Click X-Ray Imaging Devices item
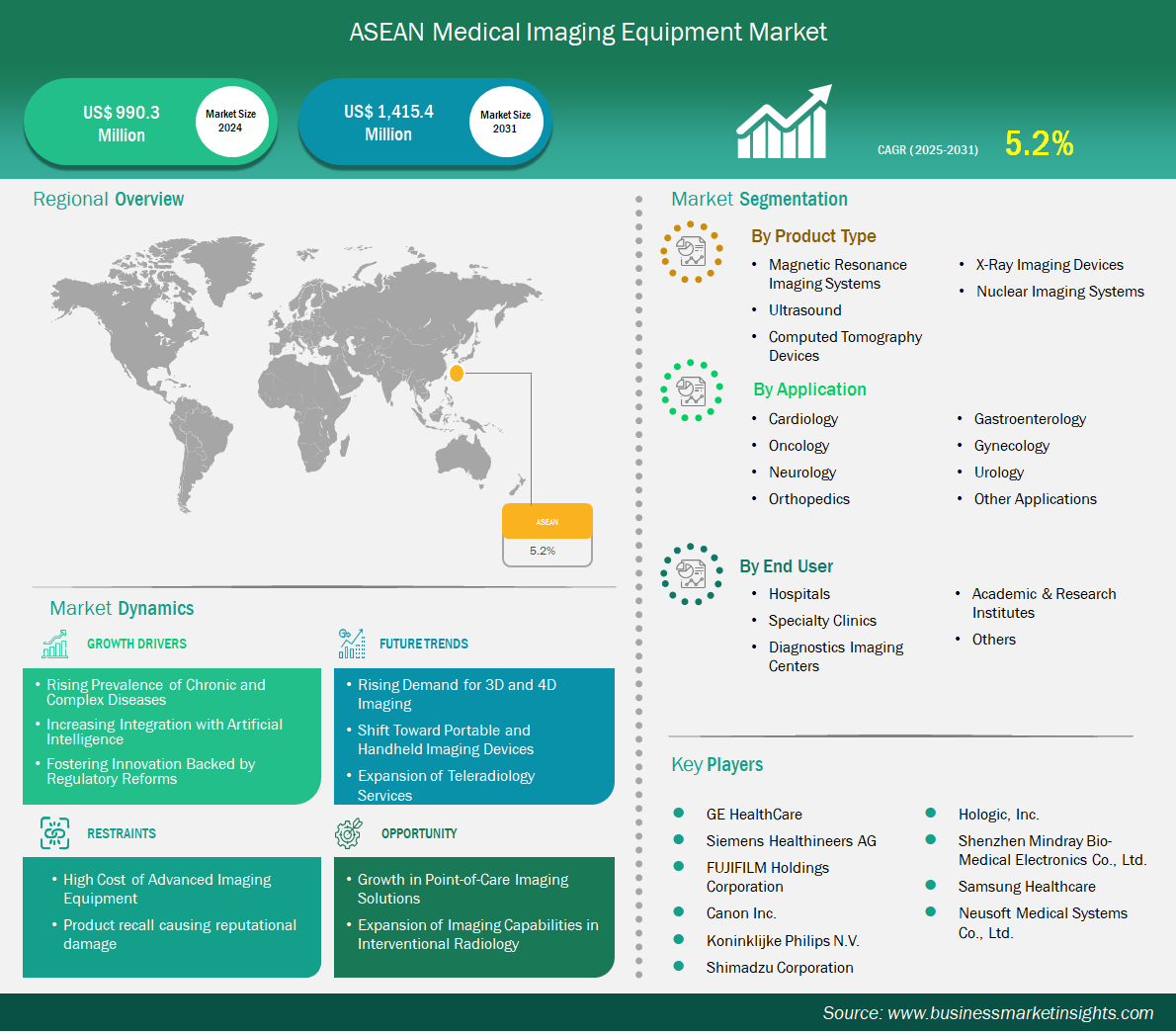Viewport: 1176px width, 1035px height. coord(1050,265)
